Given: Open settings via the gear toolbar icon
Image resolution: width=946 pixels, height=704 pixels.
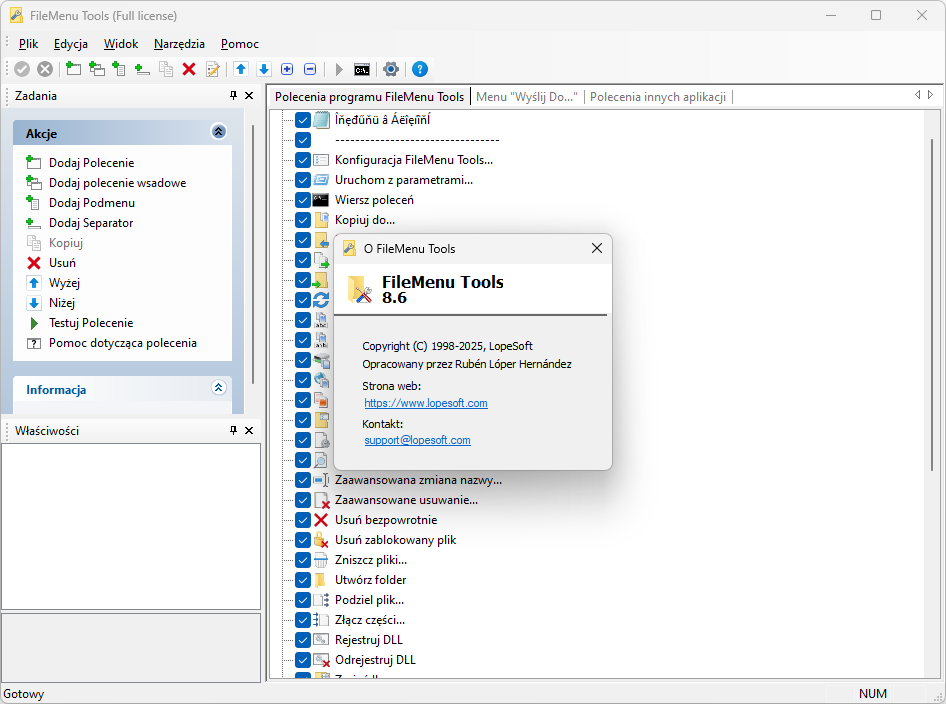Looking at the screenshot, I should pyautogui.click(x=391, y=69).
